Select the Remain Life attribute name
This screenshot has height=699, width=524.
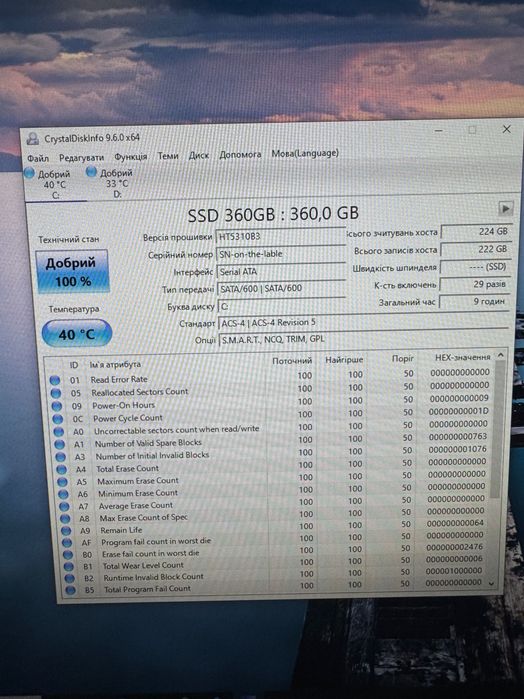pos(121,530)
